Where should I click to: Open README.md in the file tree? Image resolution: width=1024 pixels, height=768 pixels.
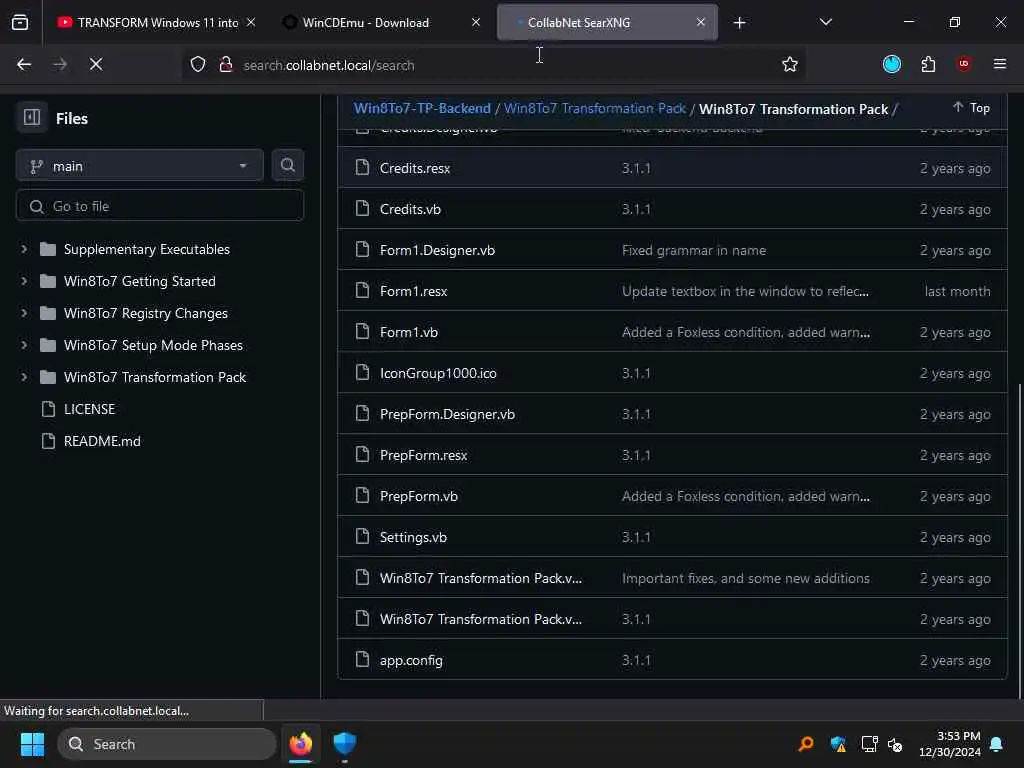102,441
